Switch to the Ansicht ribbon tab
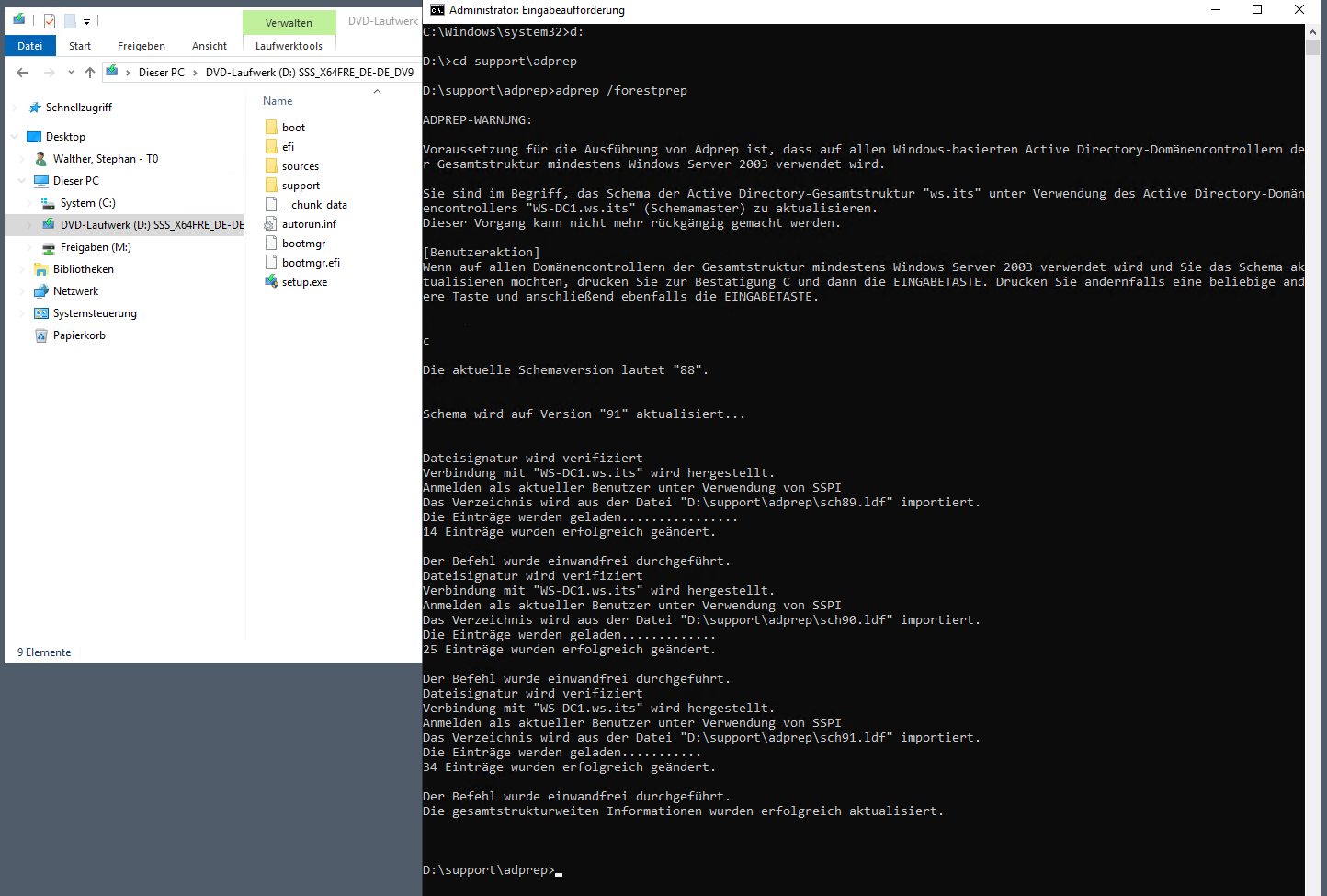Viewport: 1327px width, 896px height. 210,46
